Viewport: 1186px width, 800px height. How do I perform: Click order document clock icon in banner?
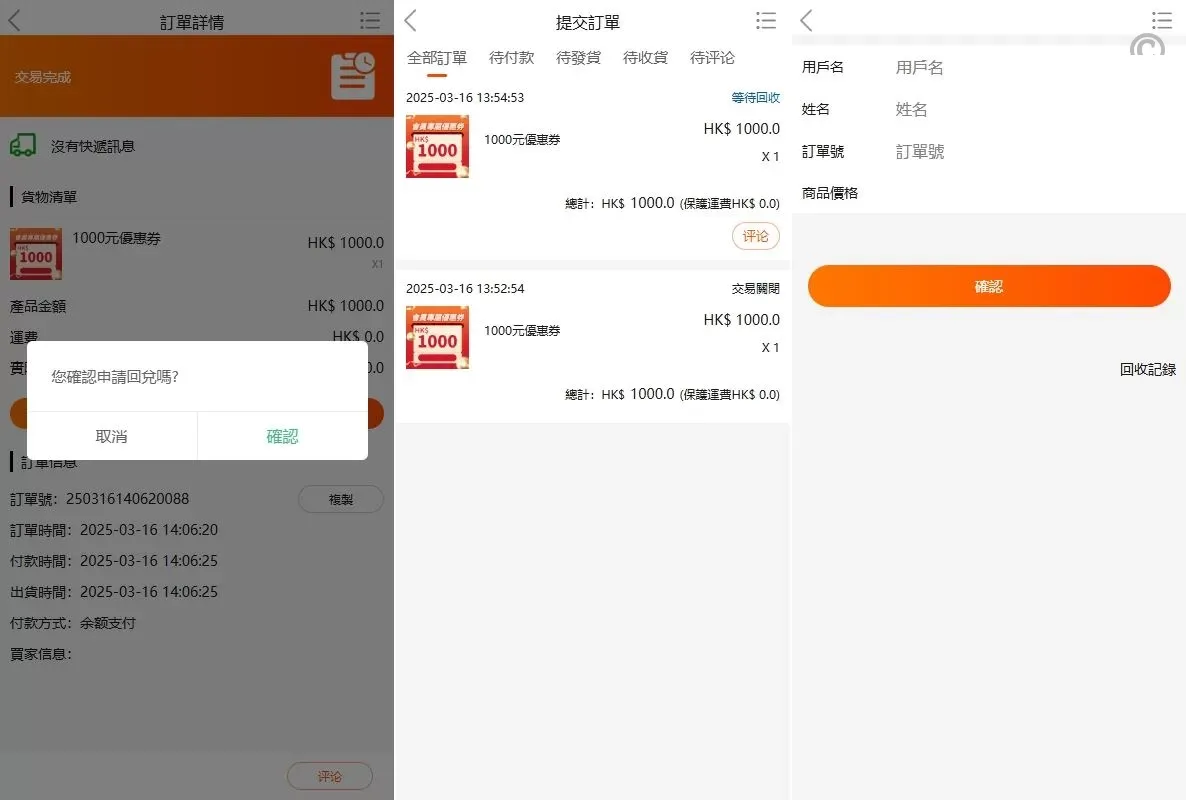(353, 76)
